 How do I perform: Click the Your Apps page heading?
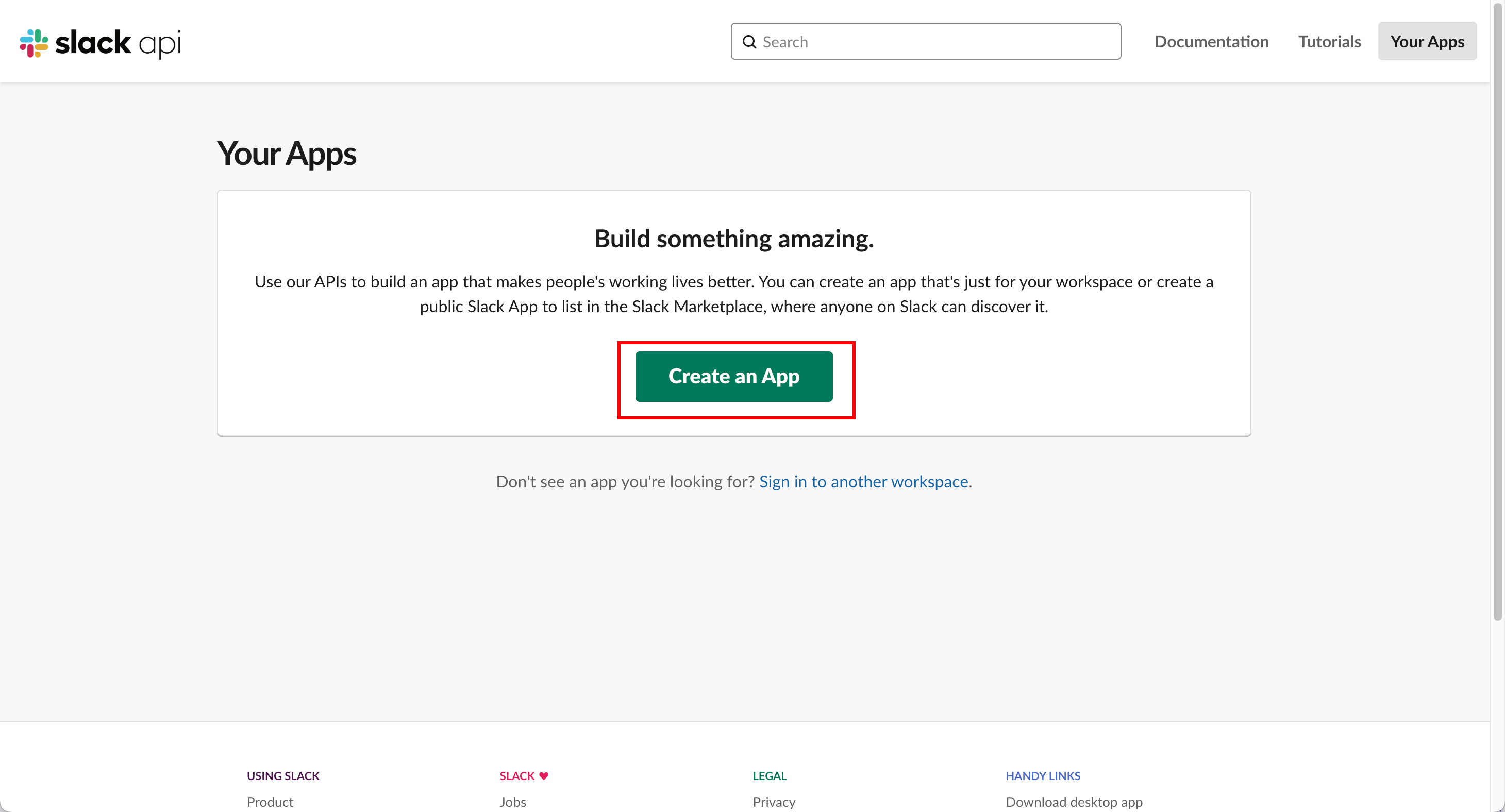286,154
